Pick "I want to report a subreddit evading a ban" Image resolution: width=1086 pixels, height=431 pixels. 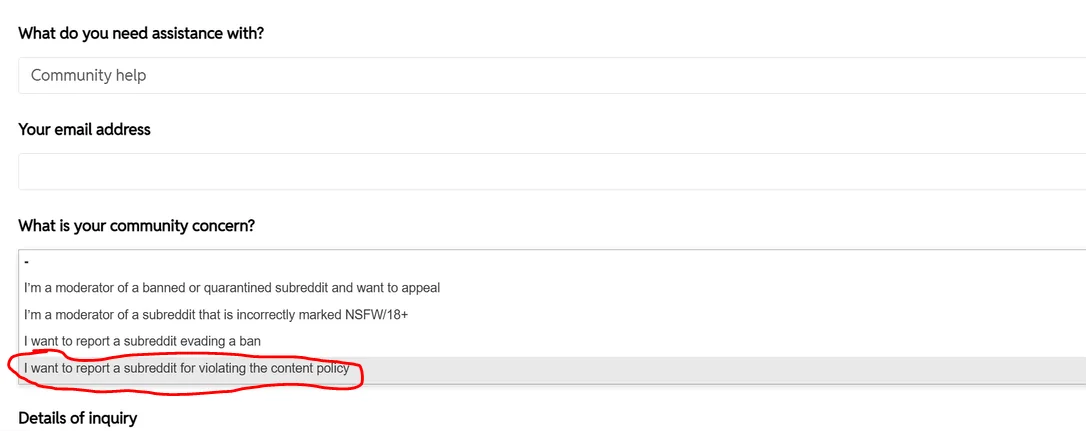click(x=142, y=342)
